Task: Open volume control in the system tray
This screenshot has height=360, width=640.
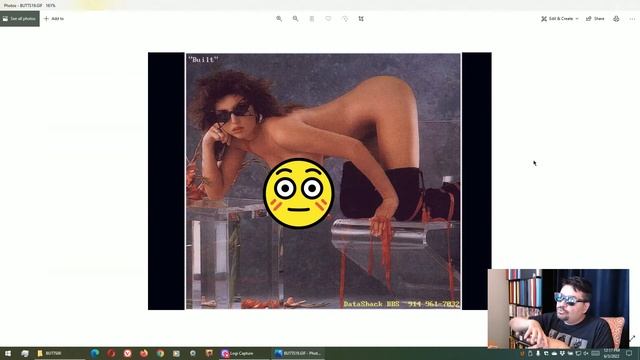Action: pos(586,353)
